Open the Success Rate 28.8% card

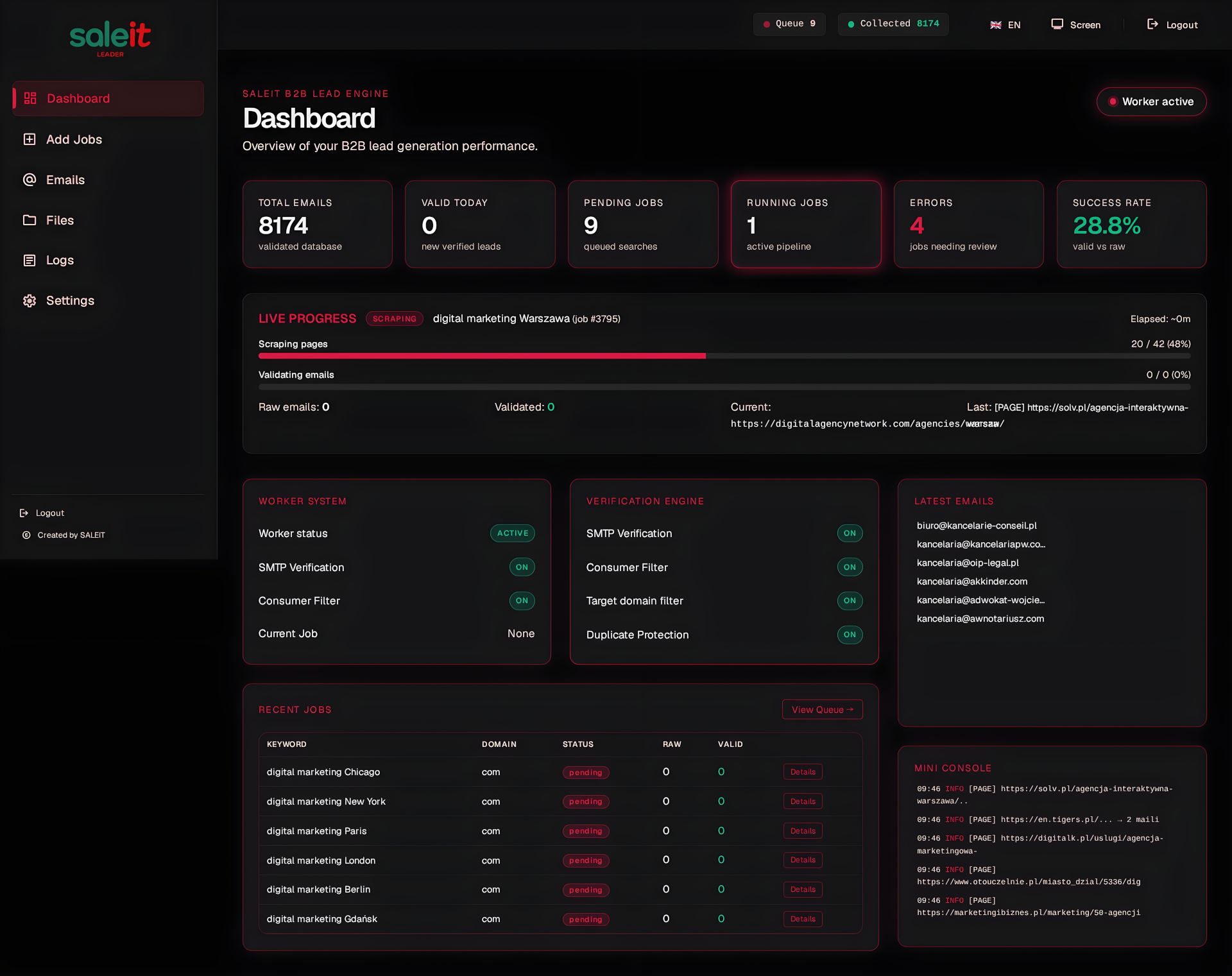(x=1132, y=224)
